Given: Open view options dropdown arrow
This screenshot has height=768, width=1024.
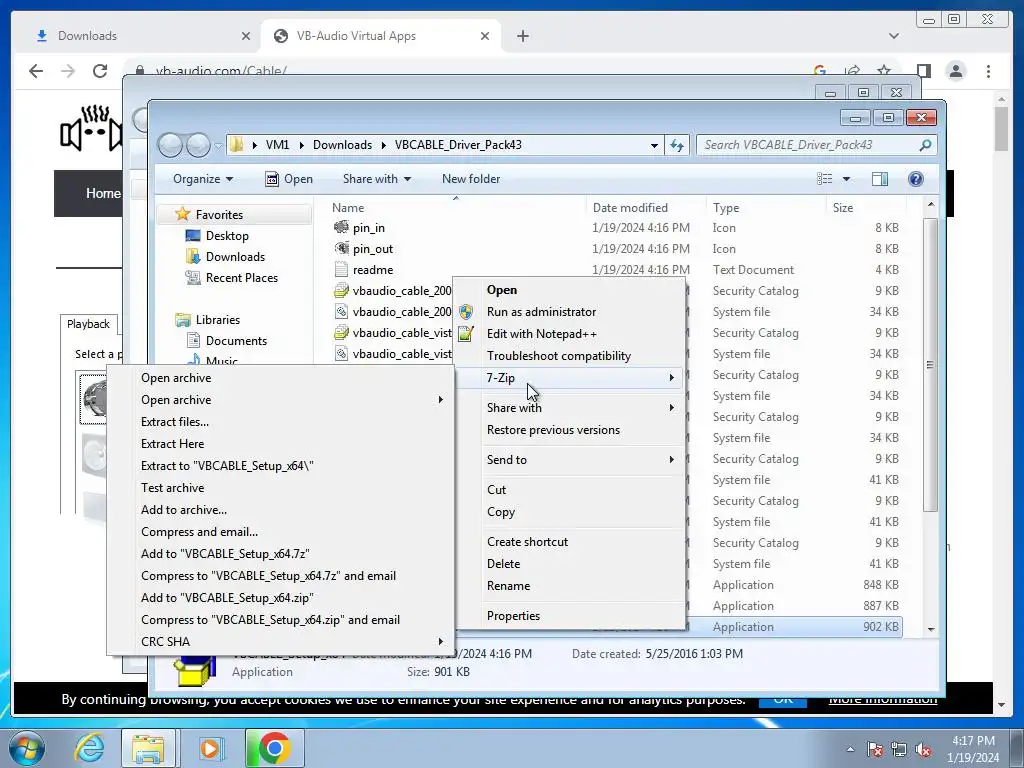Looking at the screenshot, I should 846,179.
